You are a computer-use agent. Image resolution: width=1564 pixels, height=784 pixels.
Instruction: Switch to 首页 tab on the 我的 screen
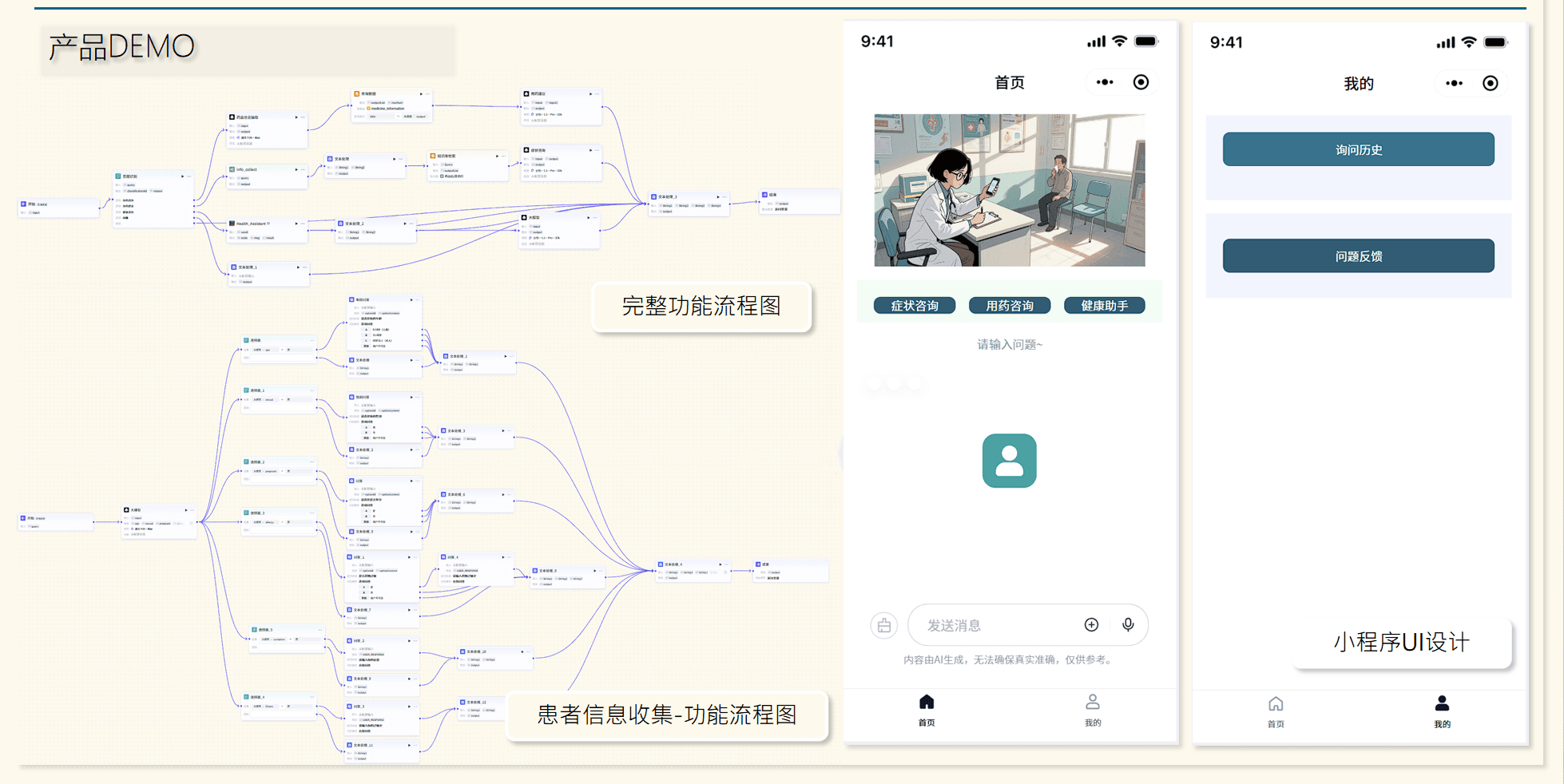coord(1276,711)
